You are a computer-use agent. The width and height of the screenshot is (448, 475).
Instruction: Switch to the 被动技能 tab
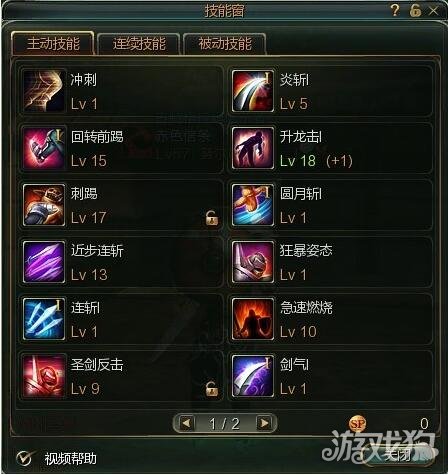coord(225,44)
